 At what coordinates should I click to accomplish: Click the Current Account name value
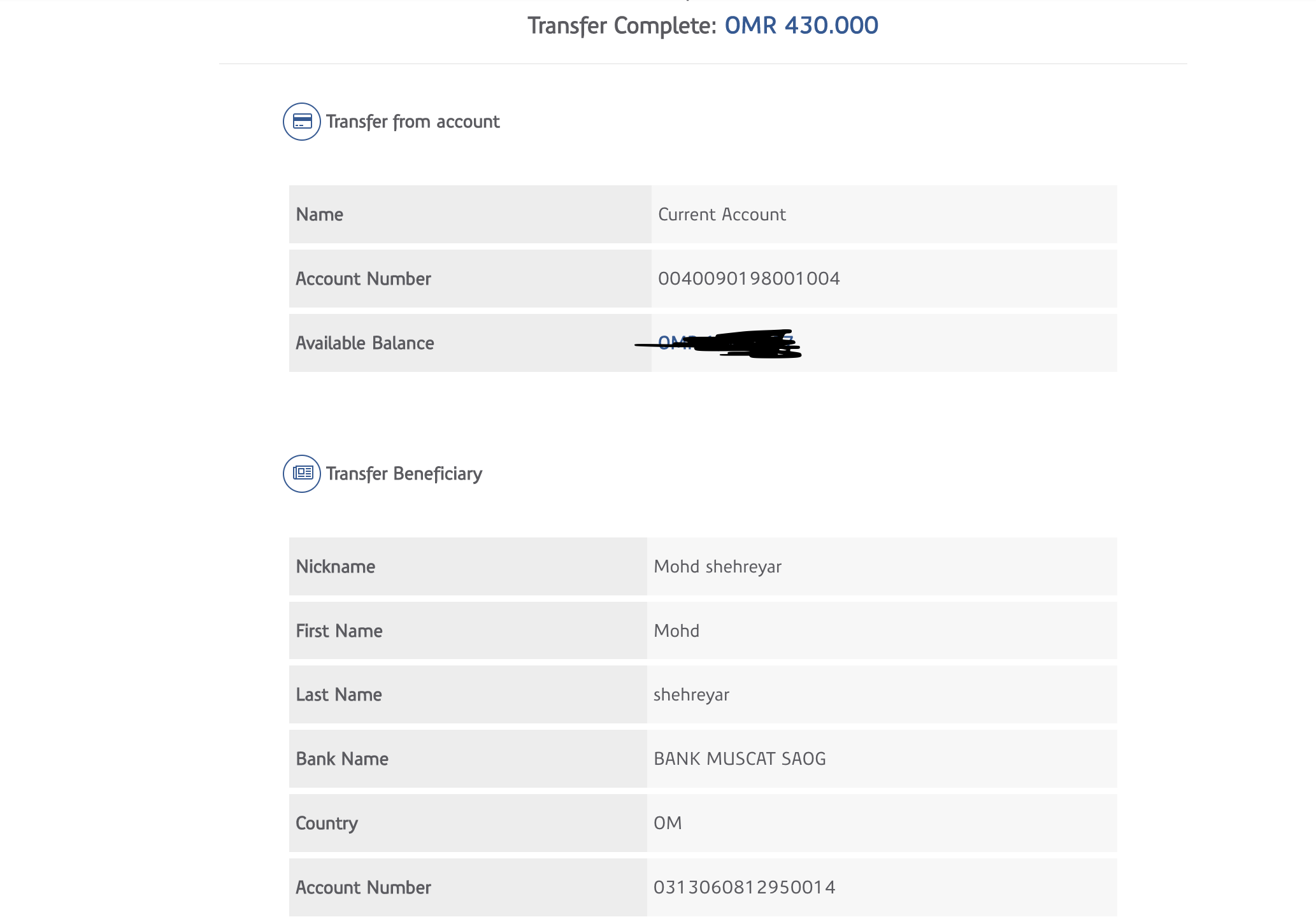click(x=722, y=215)
